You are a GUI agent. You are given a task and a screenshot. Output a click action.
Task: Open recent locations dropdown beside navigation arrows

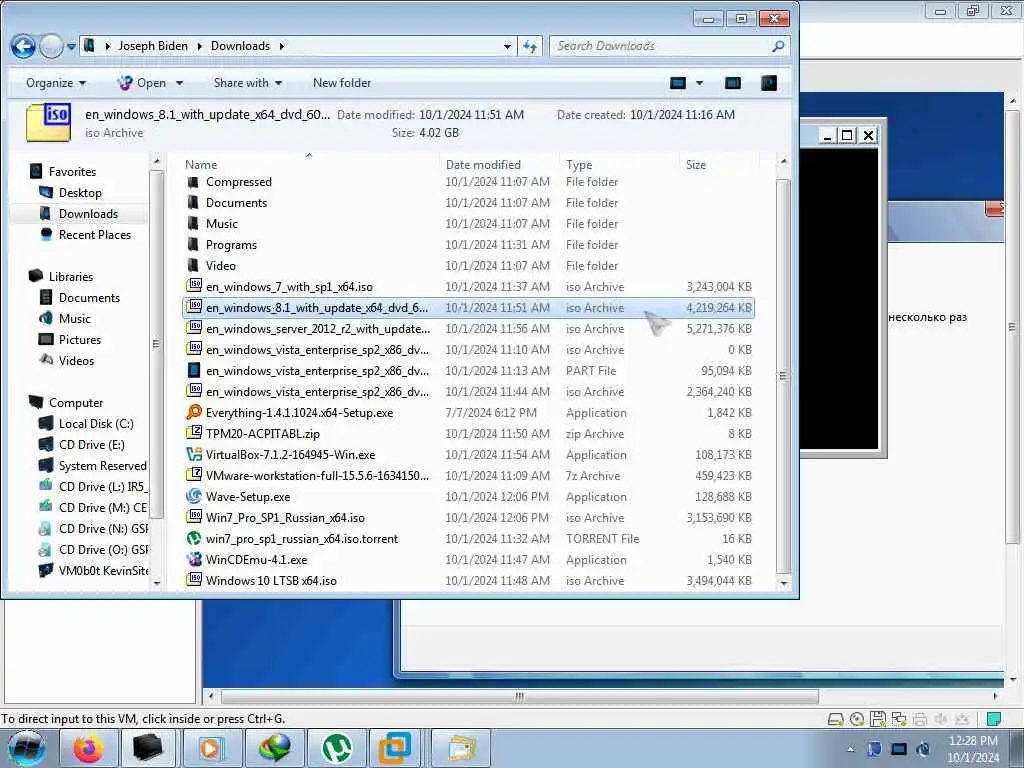pyautogui.click(x=71, y=46)
